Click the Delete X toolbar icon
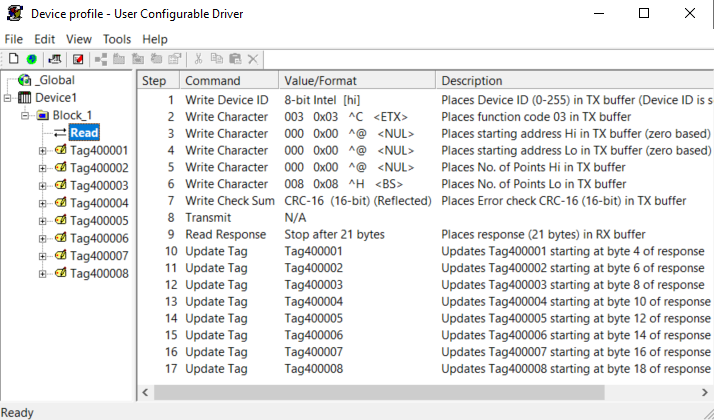Screen dimensions: 714x420 [x=253, y=59]
